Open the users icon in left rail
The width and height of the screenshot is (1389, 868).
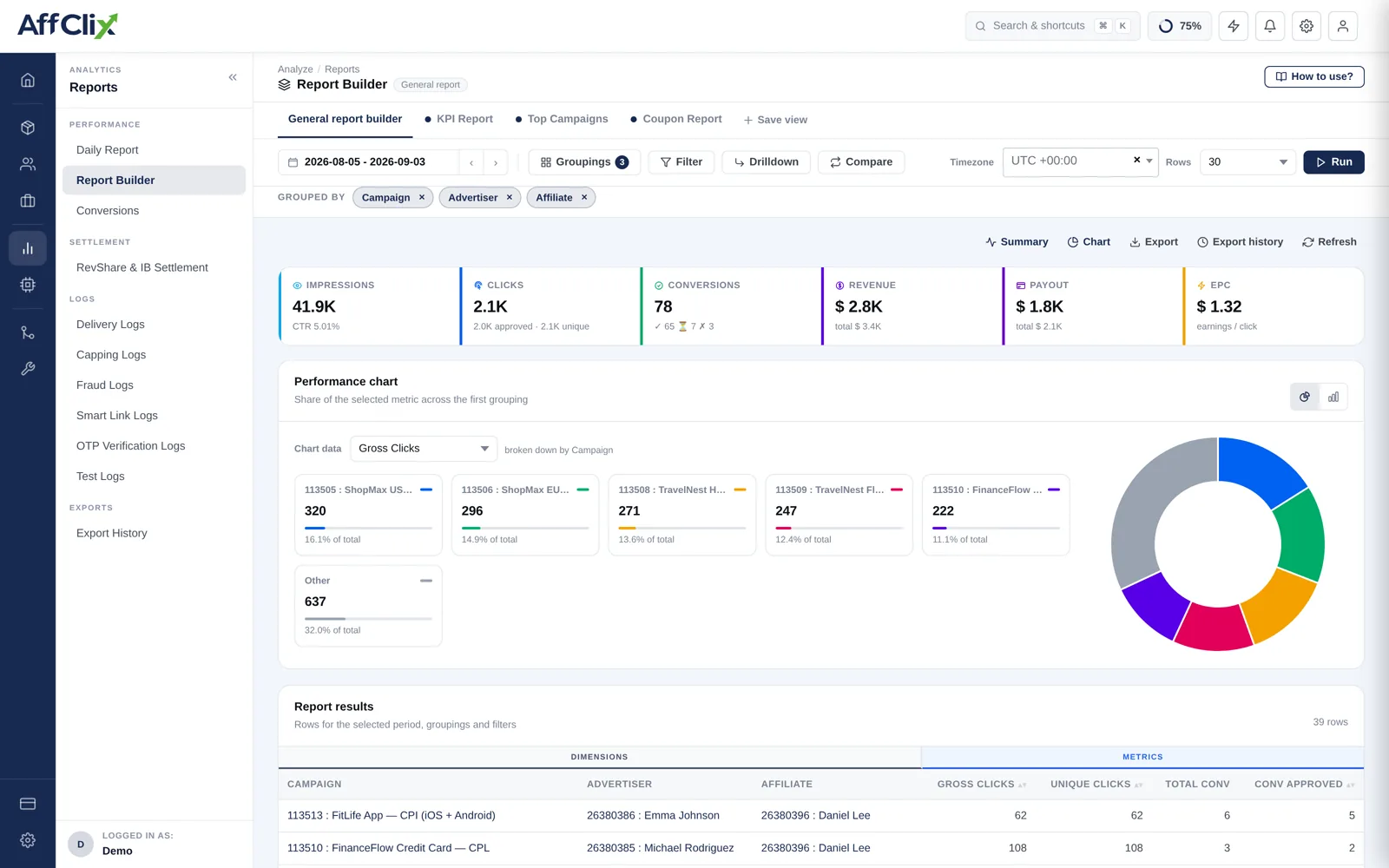[x=28, y=164]
